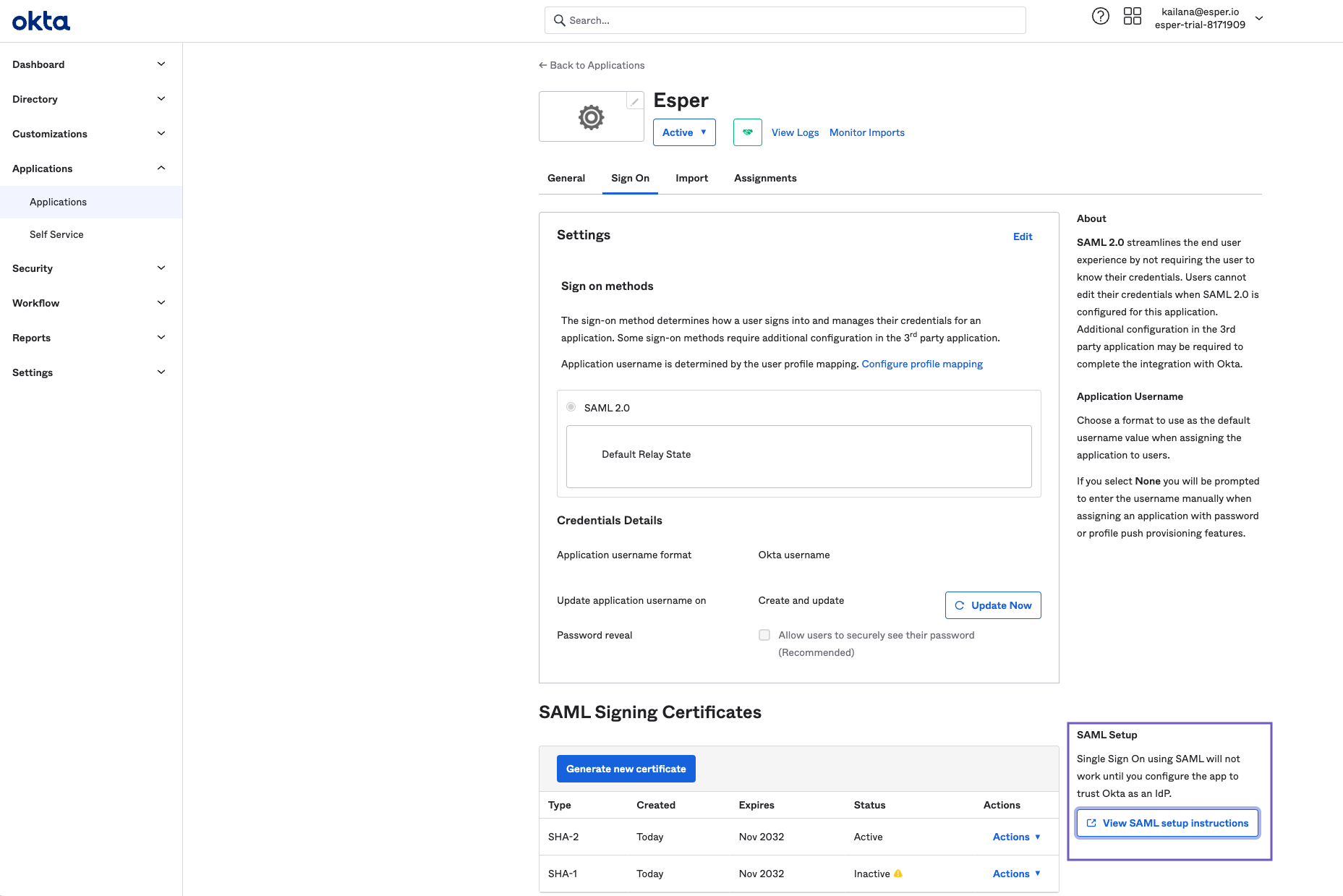Screen dimensions: 1343x896
Task: Click the search magnifier icon
Action: tap(559, 20)
